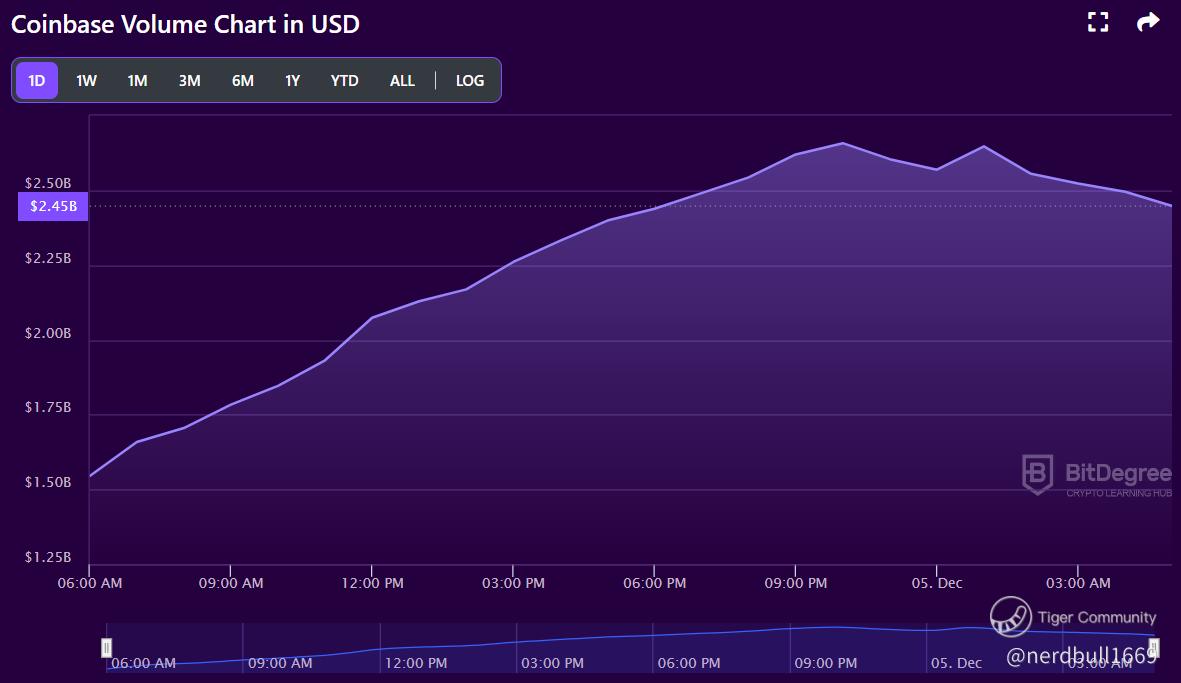Open the chart in fullscreen mode
Image resolution: width=1181 pixels, height=683 pixels.
pyautogui.click(x=1098, y=23)
